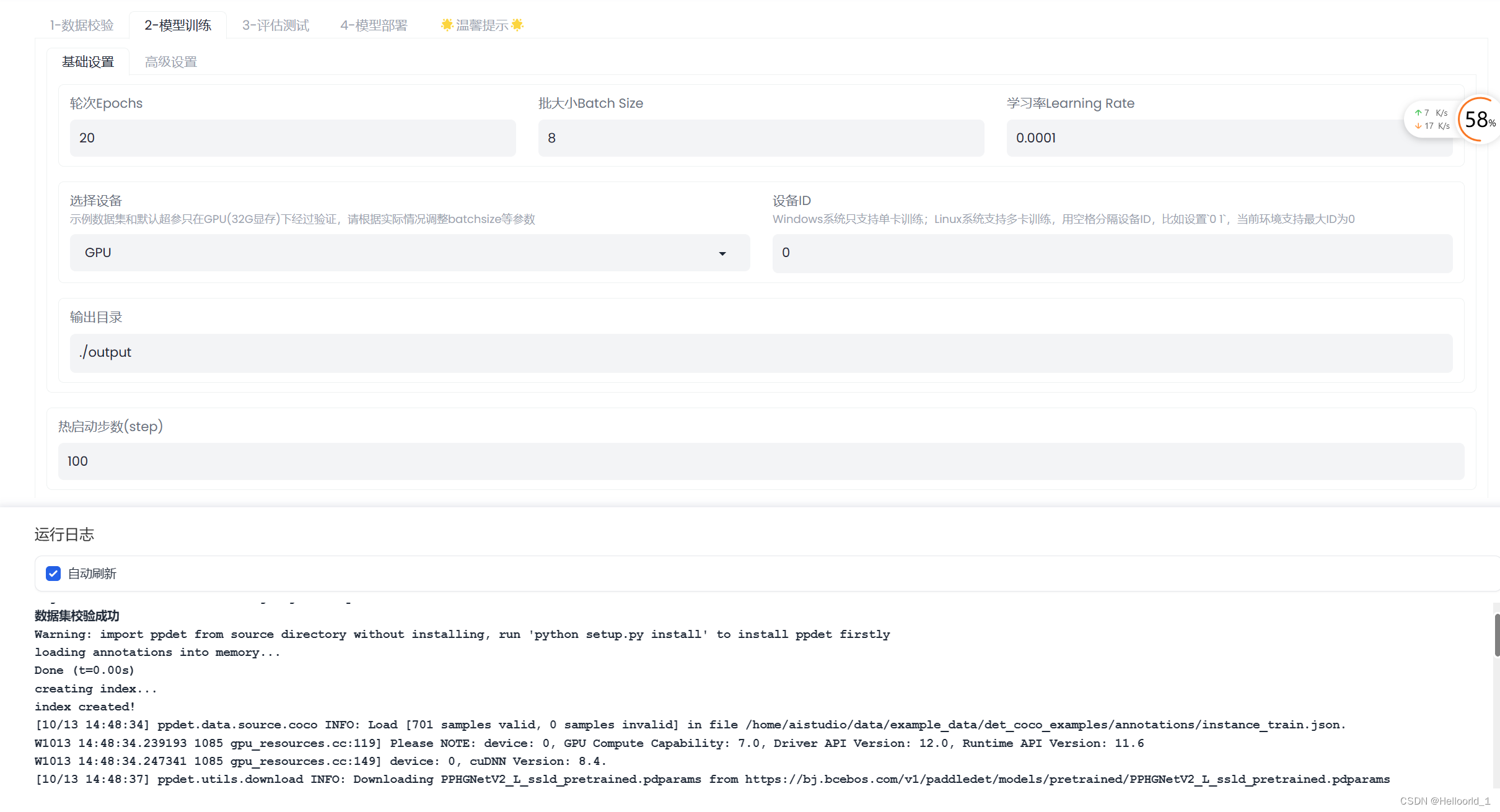Click the 热启动步数 step field
This screenshot has width=1500, height=812.
(761, 461)
